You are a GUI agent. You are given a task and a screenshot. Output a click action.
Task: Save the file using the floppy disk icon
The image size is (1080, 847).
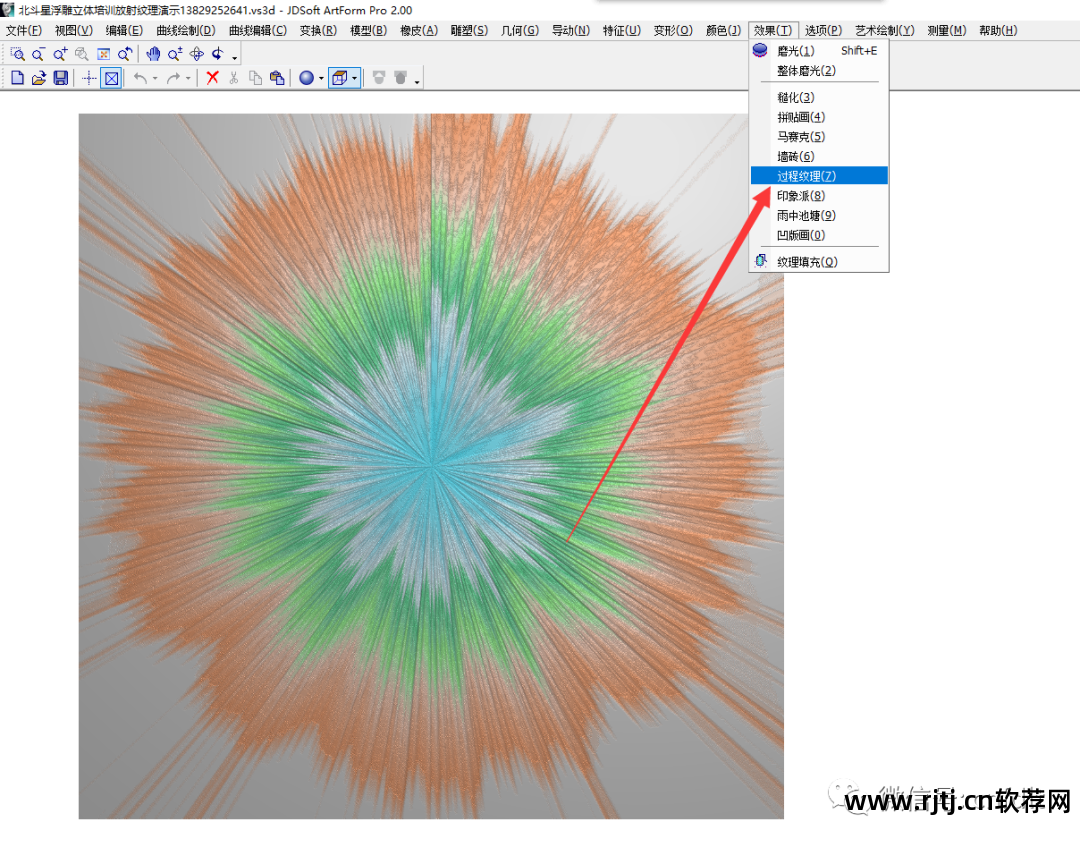tap(61, 78)
